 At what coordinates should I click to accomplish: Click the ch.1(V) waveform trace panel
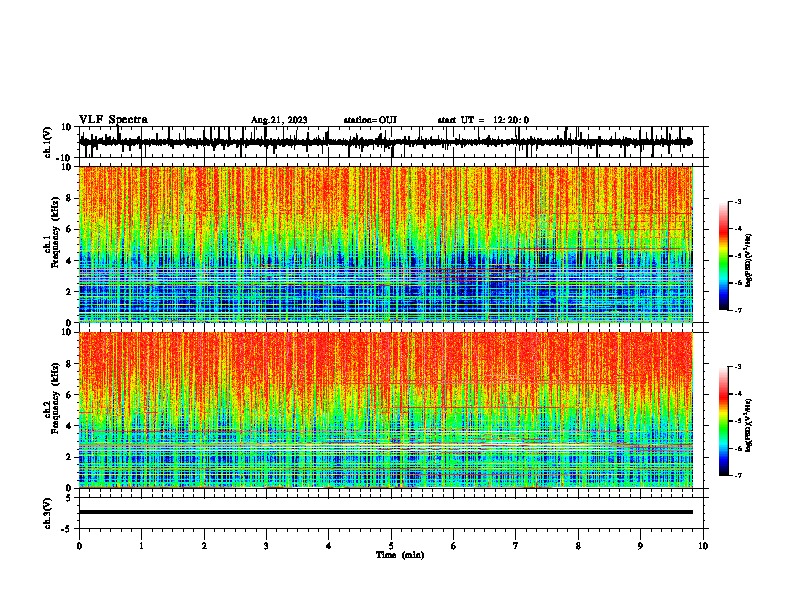[x=393, y=142]
